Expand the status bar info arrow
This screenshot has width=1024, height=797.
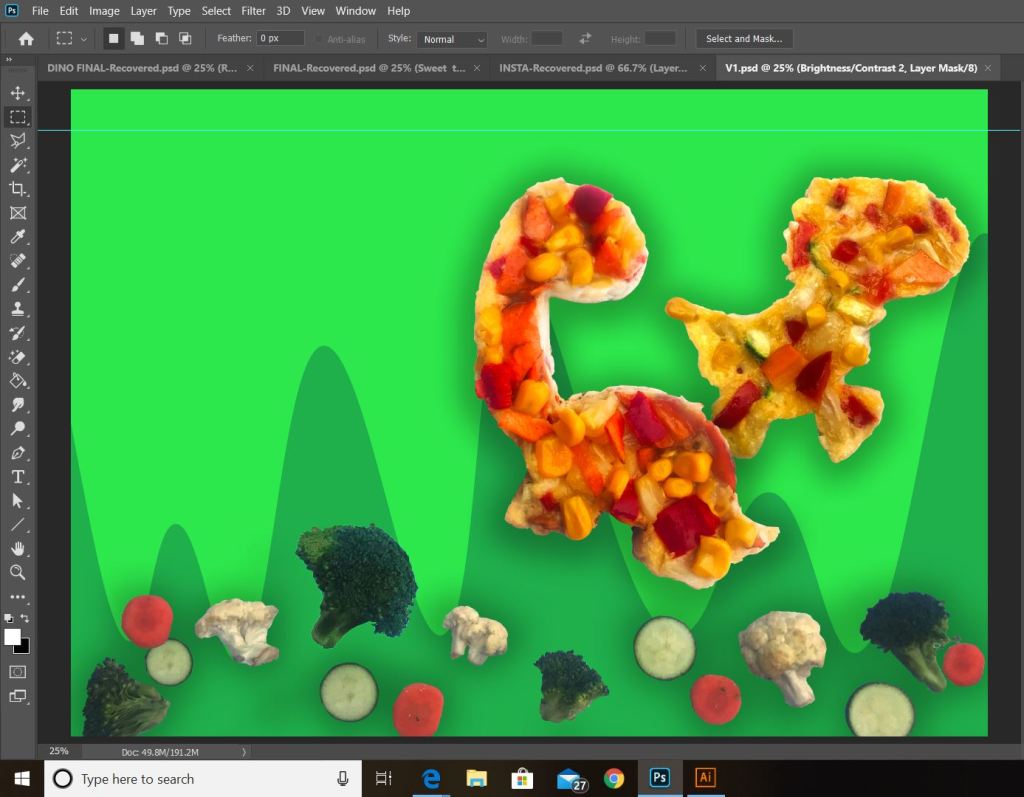click(244, 752)
